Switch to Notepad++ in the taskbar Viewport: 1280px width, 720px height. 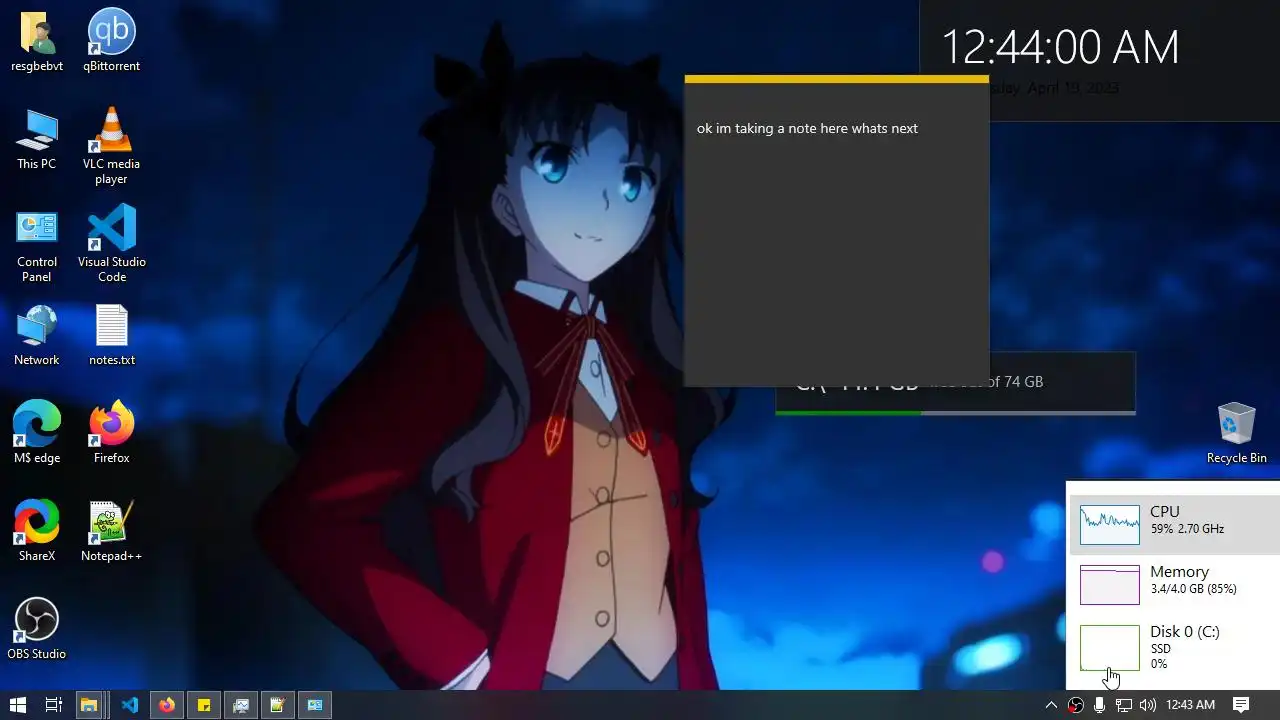[278, 705]
